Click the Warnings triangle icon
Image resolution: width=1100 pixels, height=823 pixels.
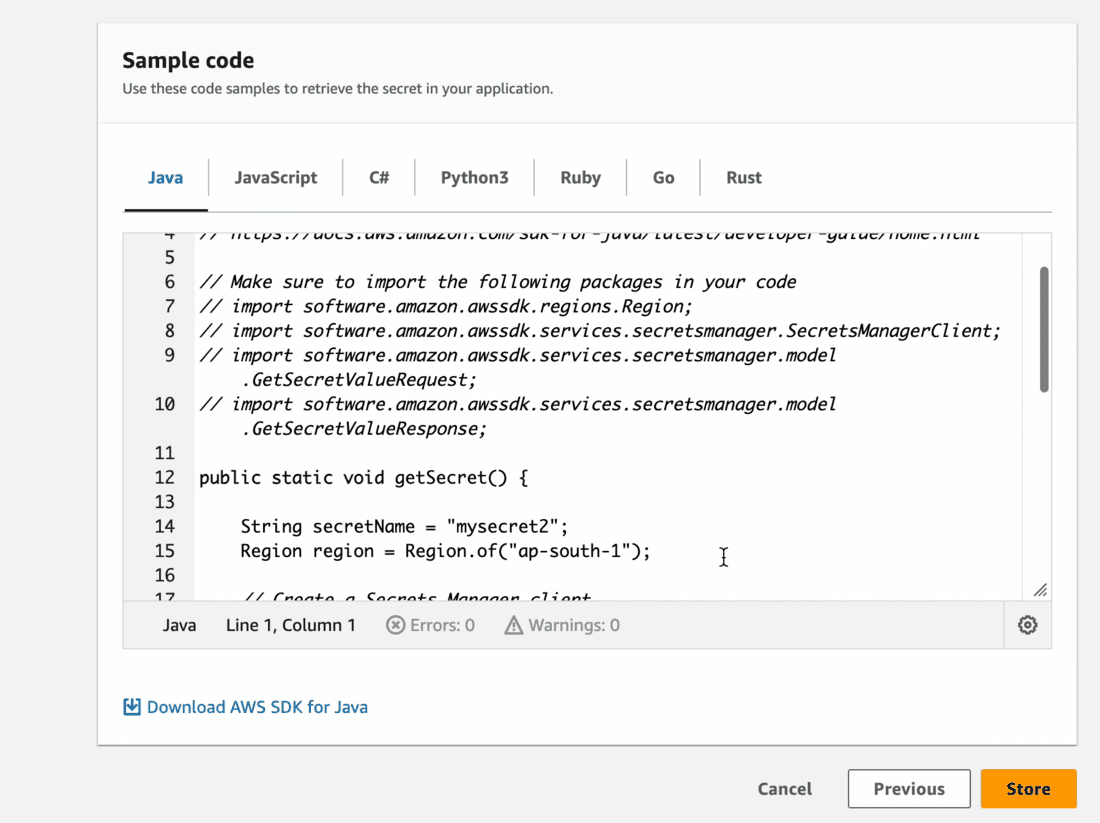click(514, 625)
